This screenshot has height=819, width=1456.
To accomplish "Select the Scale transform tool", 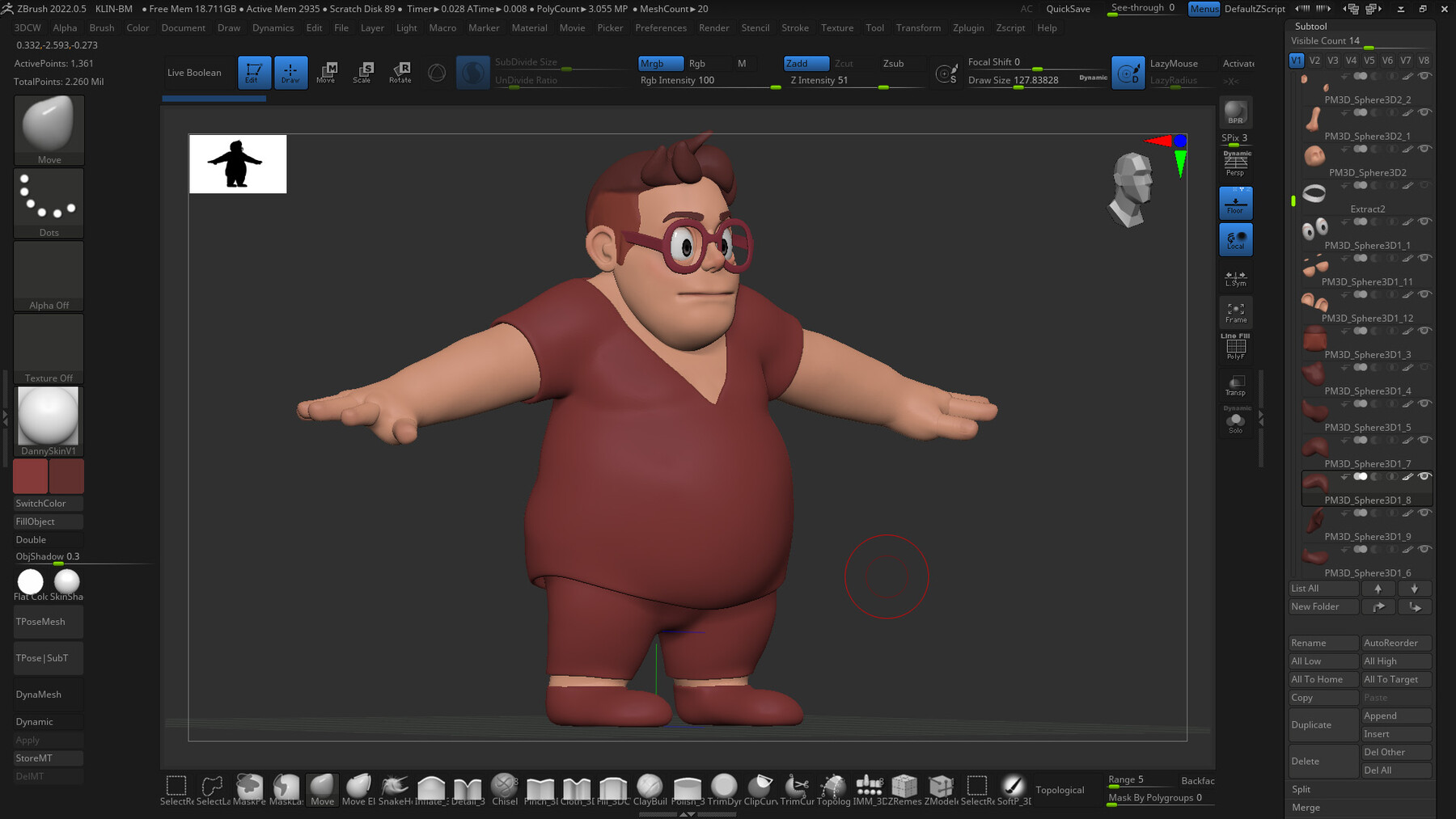I will [362, 72].
